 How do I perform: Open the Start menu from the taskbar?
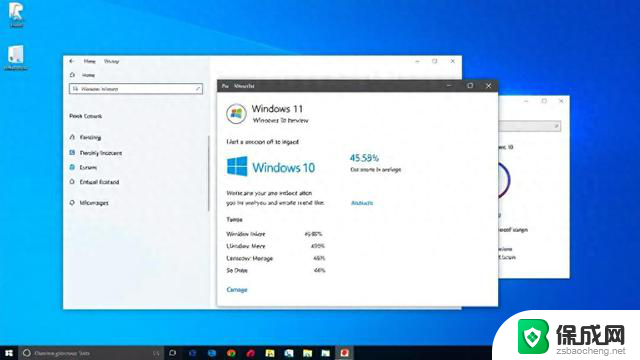[x=9, y=353]
